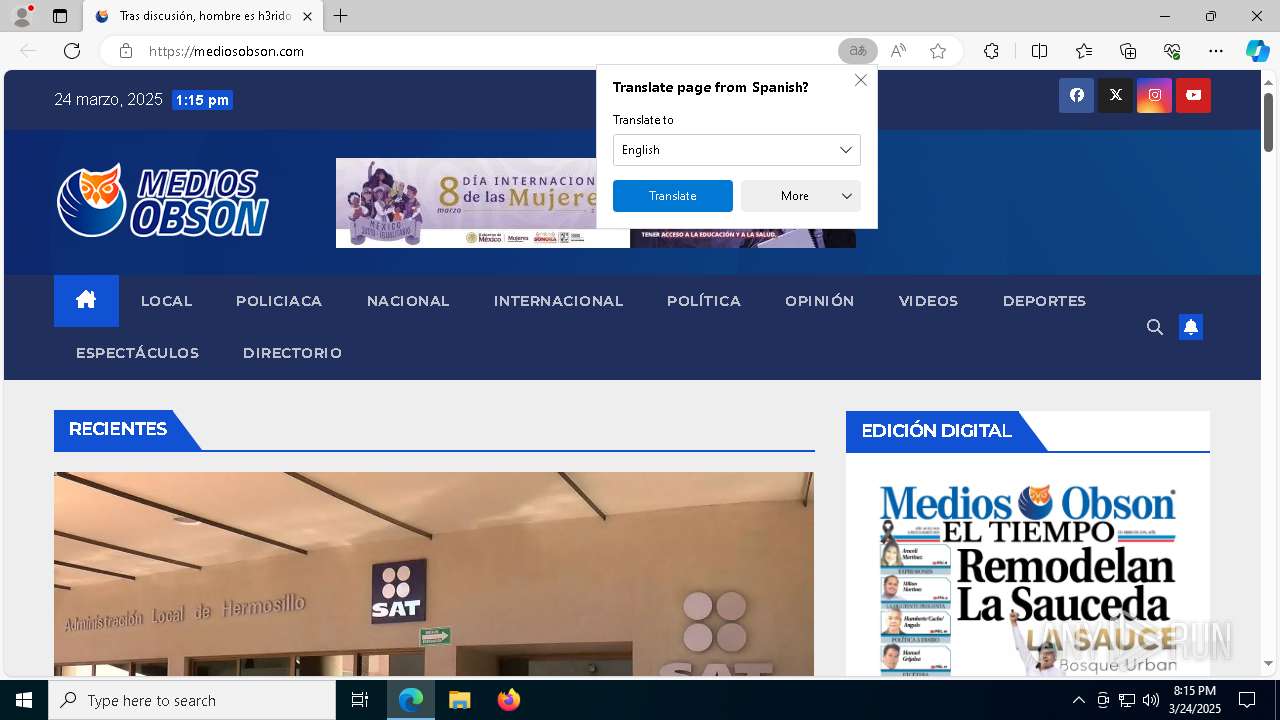Viewport: 1280px width, 720px height.
Task: Open the YouTube social icon
Action: (x=1193, y=95)
